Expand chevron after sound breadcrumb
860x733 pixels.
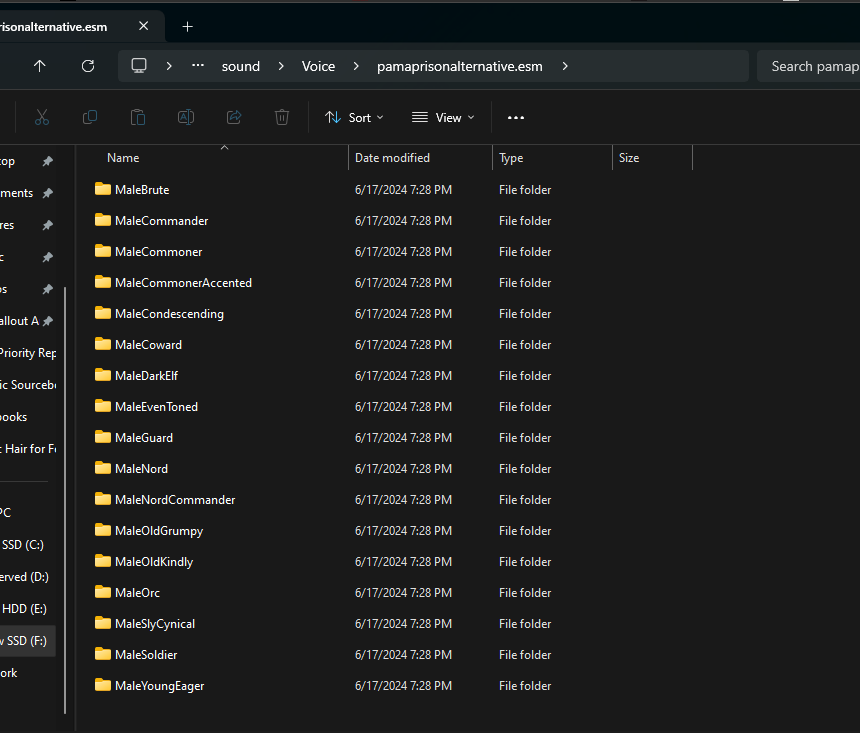pos(281,66)
